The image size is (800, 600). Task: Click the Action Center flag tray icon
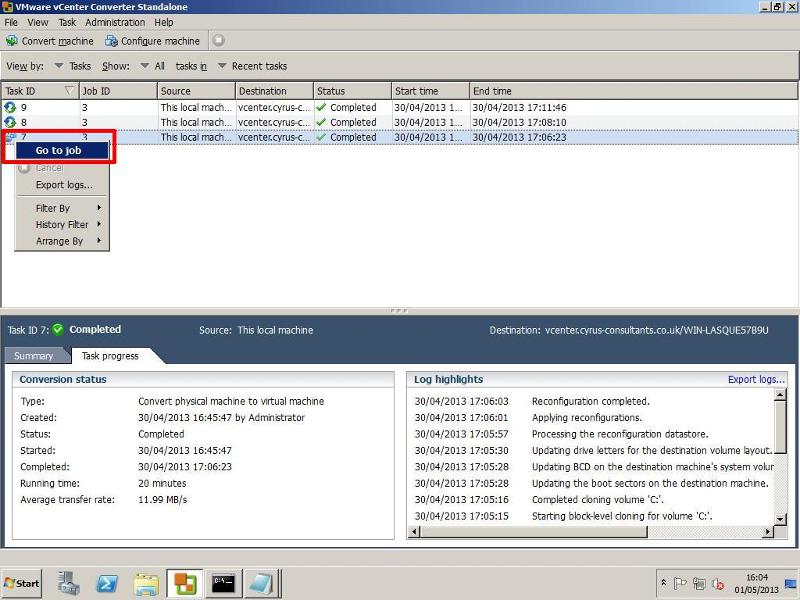pyautogui.click(x=680, y=583)
